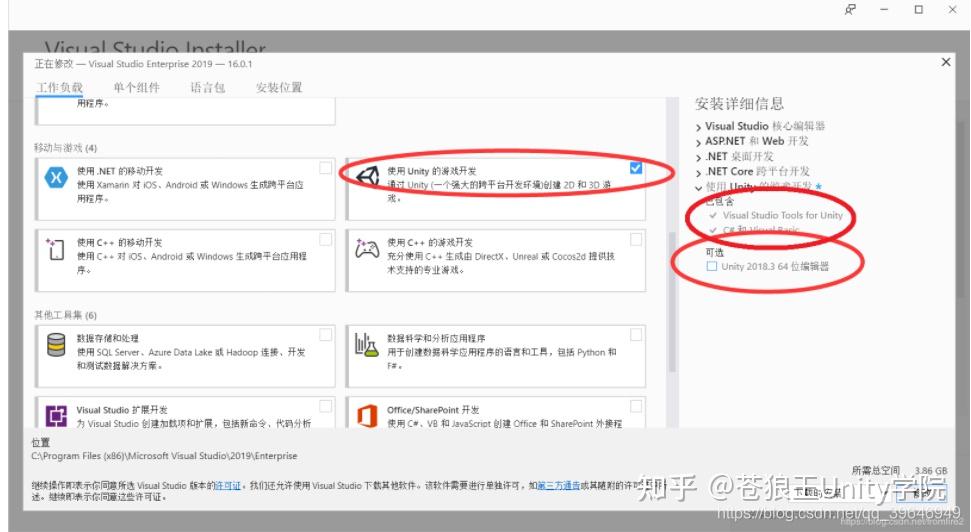Expand the .NET Core 跨平台开发 details

pyautogui.click(x=699, y=173)
